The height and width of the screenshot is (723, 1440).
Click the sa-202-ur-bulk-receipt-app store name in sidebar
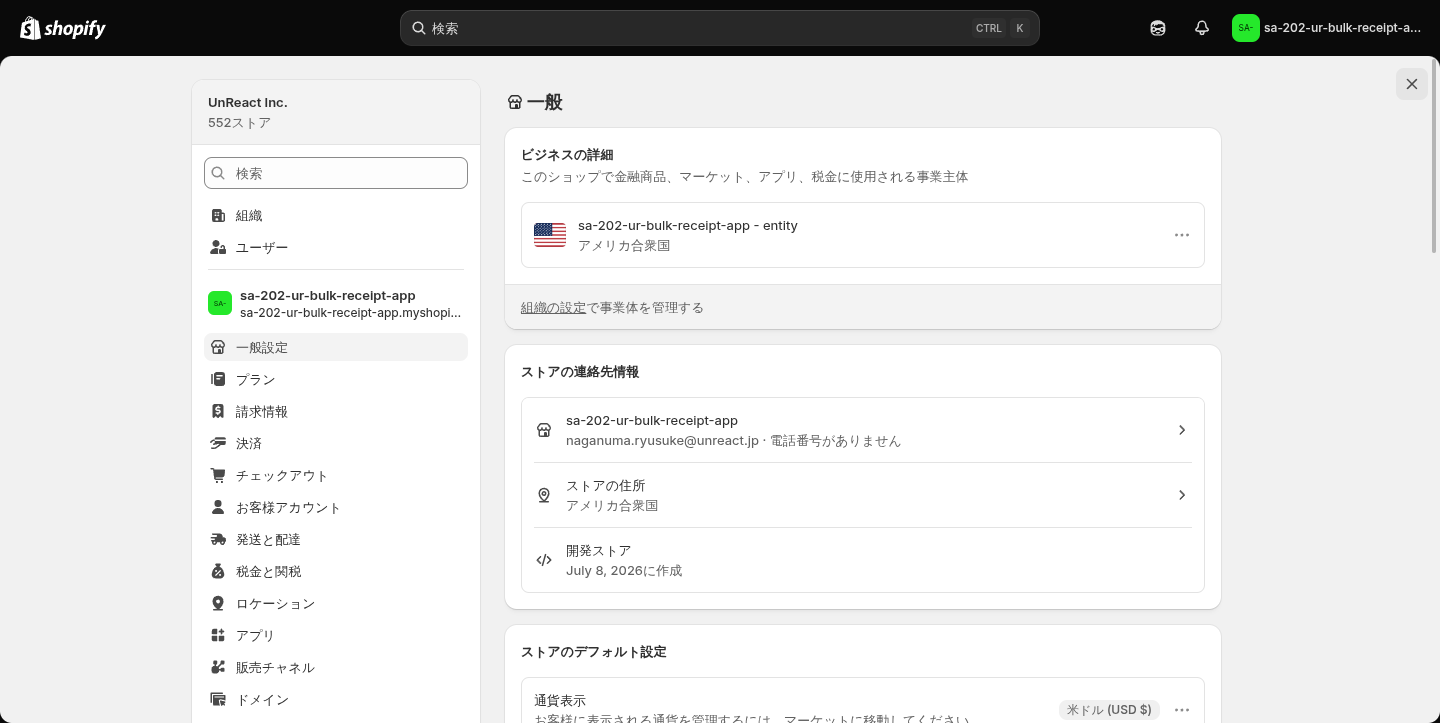pyautogui.click(x=328, y=295)
